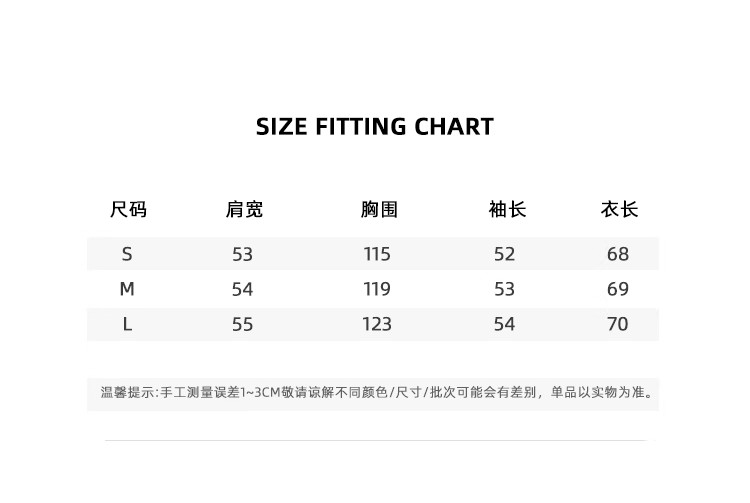Click the L size row label

127,324
